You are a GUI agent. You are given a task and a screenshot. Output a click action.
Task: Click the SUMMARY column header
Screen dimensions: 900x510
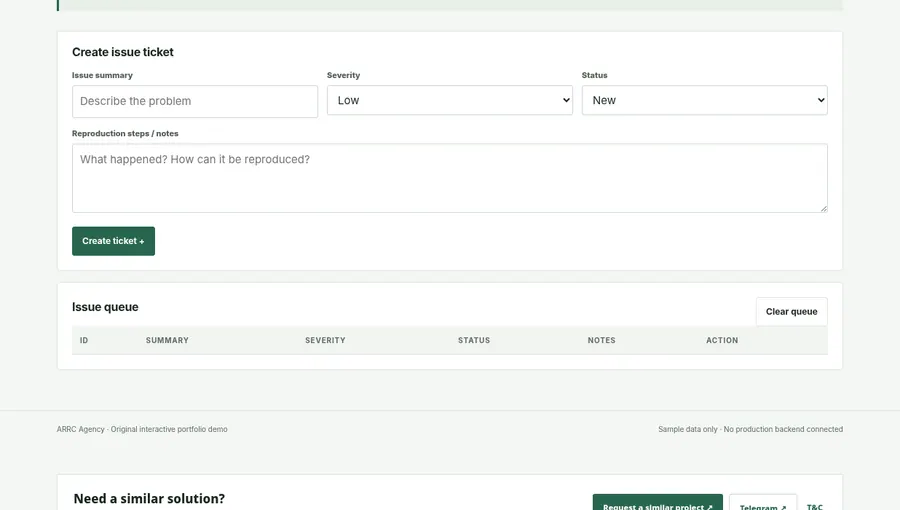tap(167, 340)
